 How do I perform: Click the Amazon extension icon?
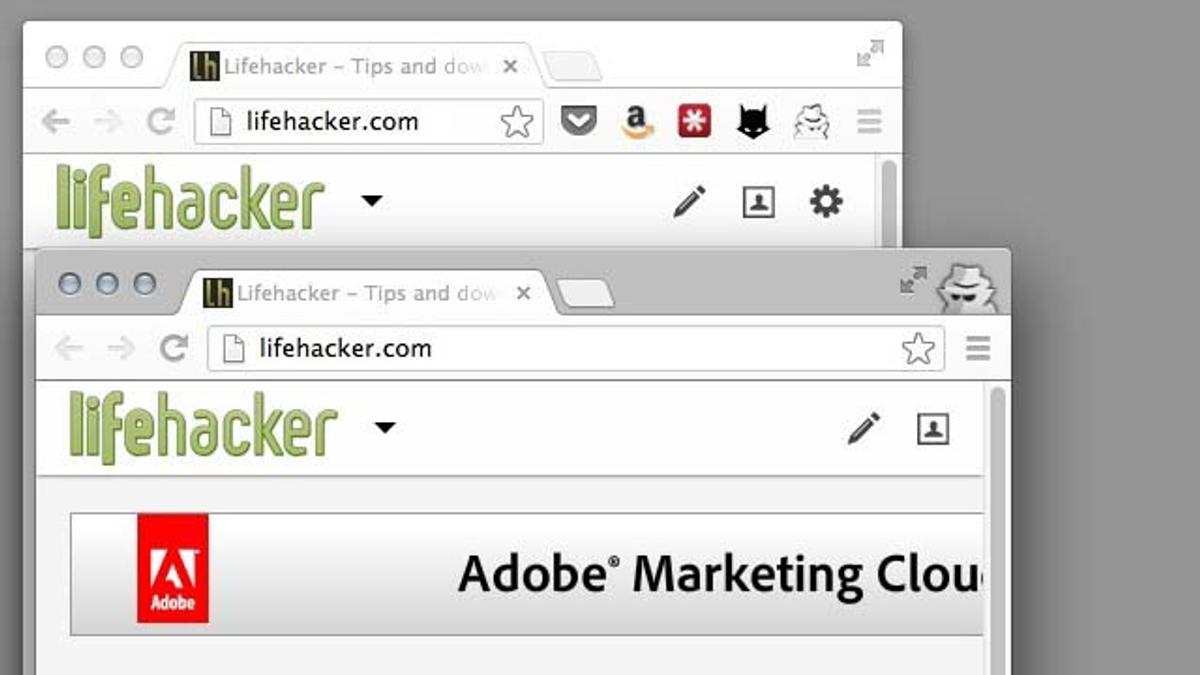[x=636, y=121]
